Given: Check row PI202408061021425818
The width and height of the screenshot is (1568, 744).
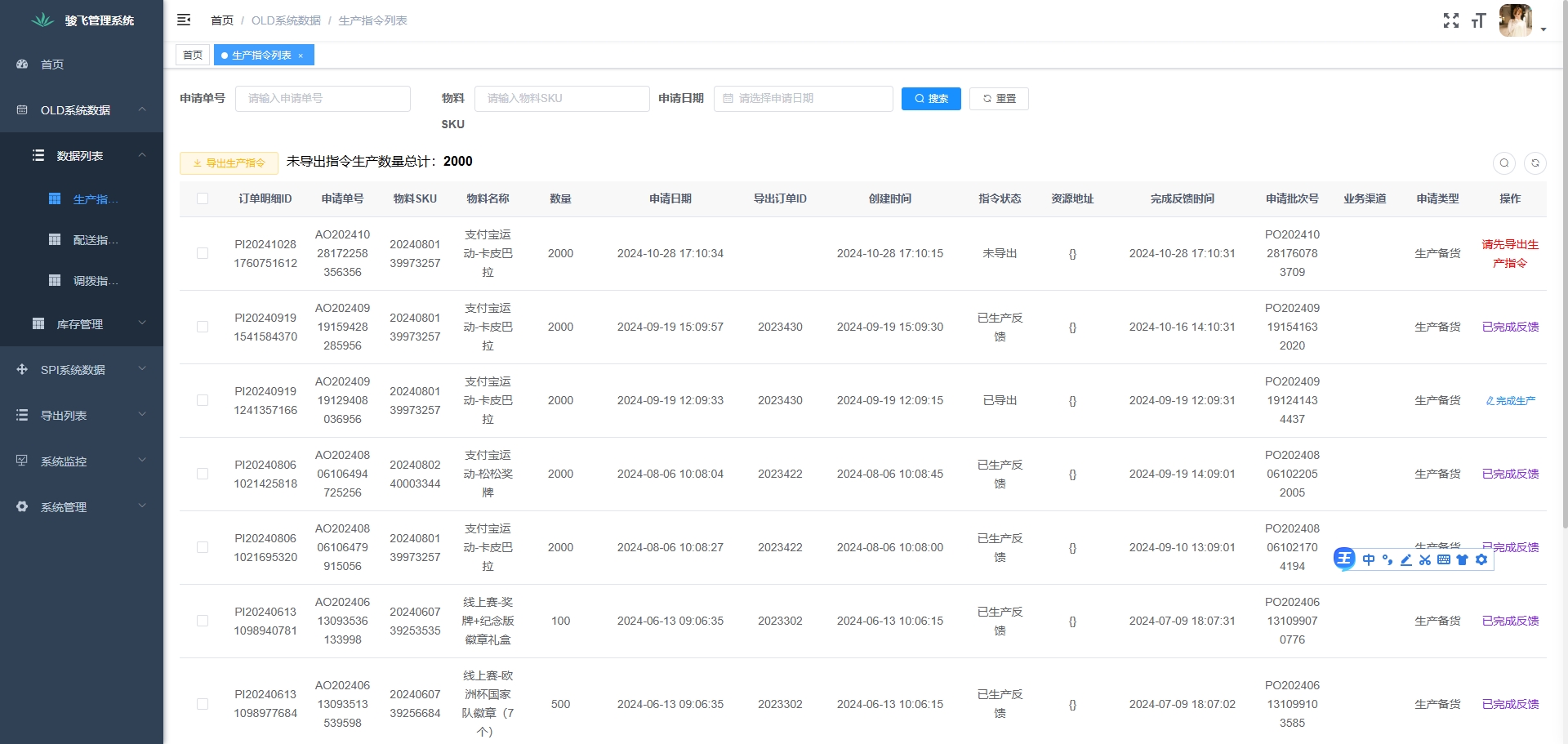Looking at the screenshot, I should pyautogui.click(x=203, y=474).
